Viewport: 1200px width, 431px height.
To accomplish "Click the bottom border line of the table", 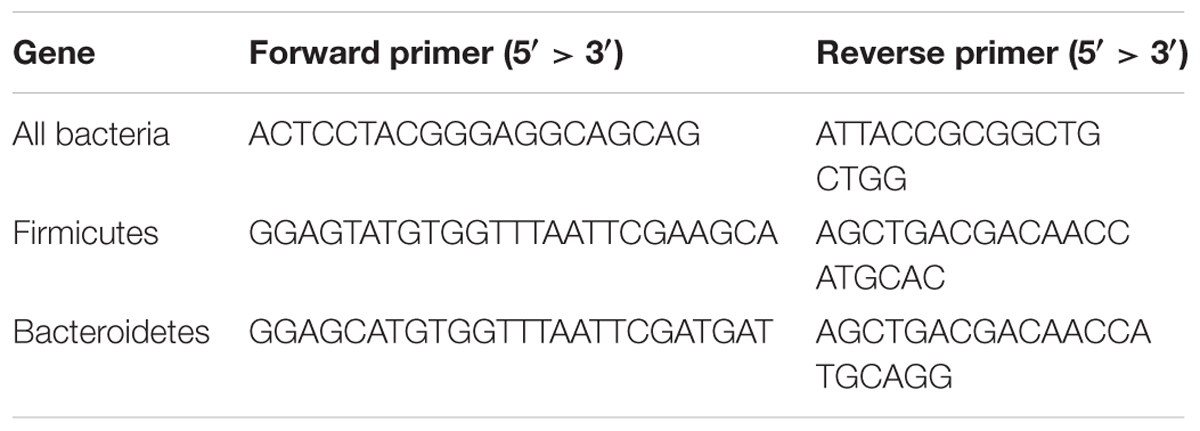I will click(x=600, y=417).
